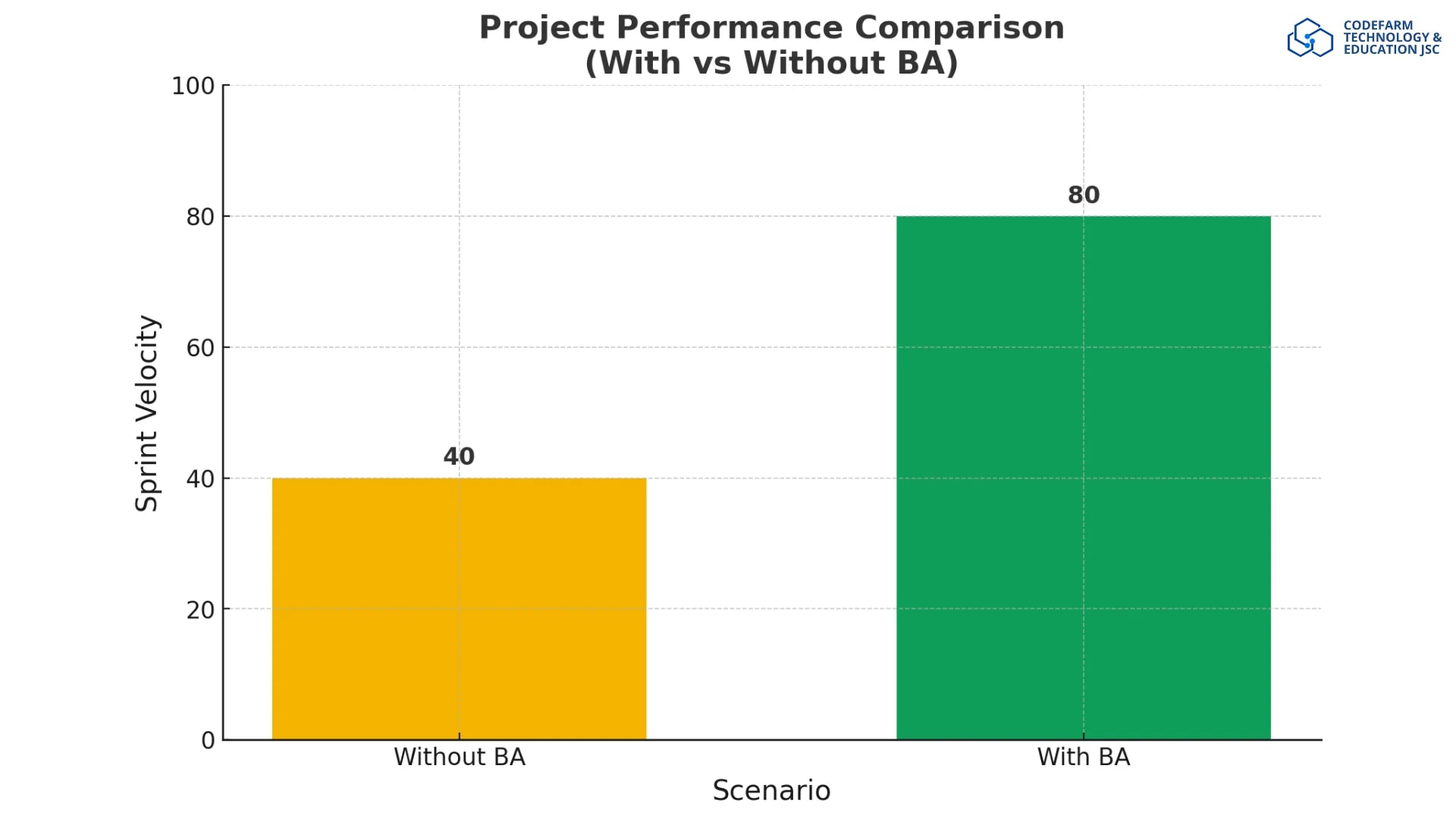The image size is (1456, 819).
Task: Click the y-axis tick label 100
Action: 193,86
